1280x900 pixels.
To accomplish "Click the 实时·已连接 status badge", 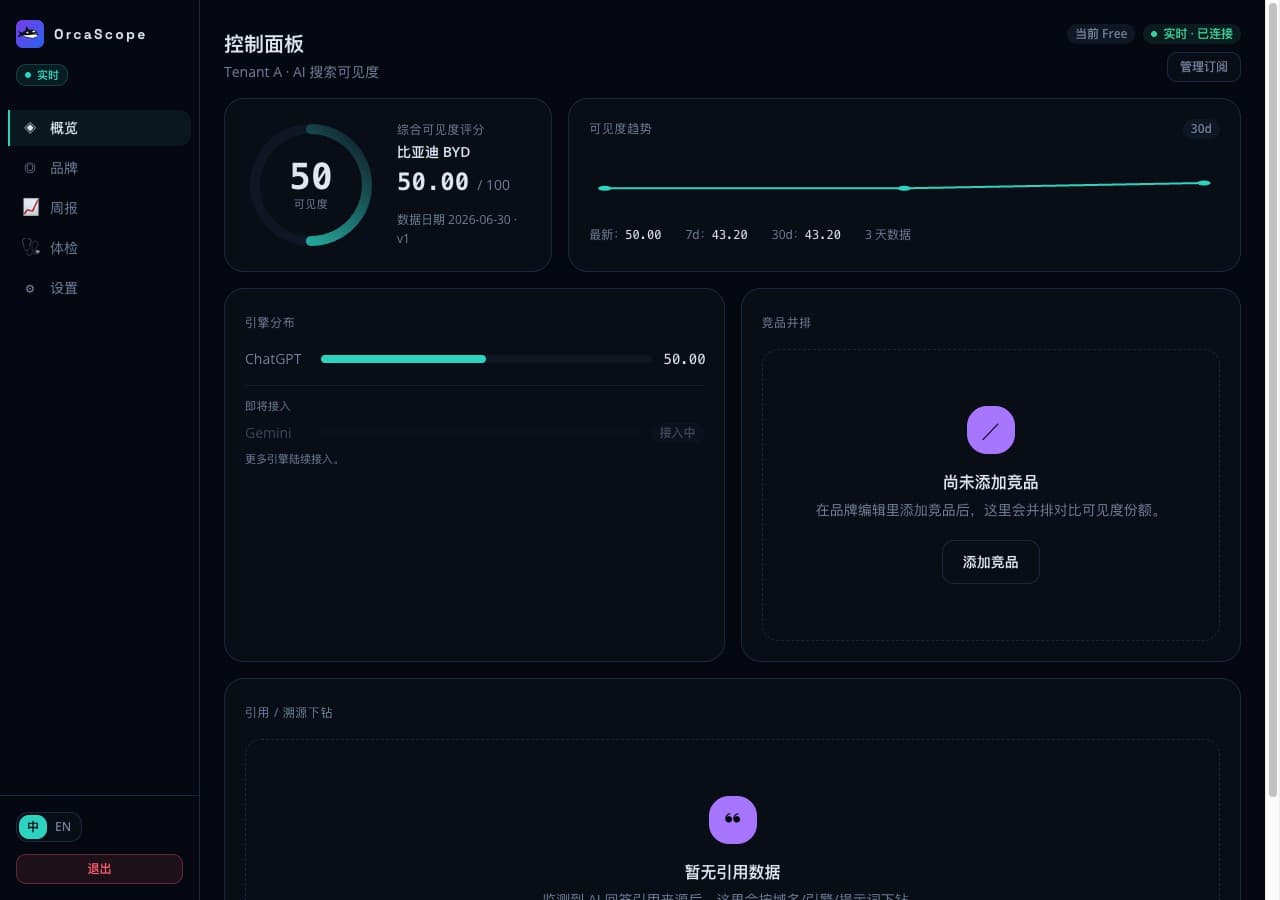I will [x=1192, y=34].
